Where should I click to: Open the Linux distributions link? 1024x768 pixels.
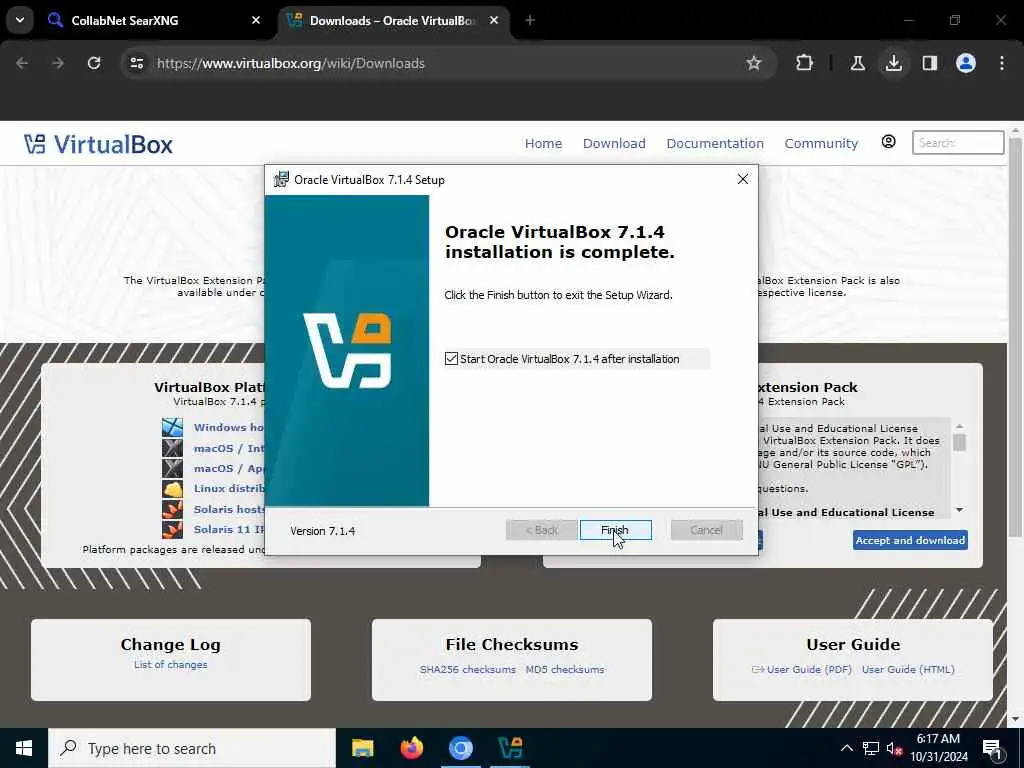(229, 488)
